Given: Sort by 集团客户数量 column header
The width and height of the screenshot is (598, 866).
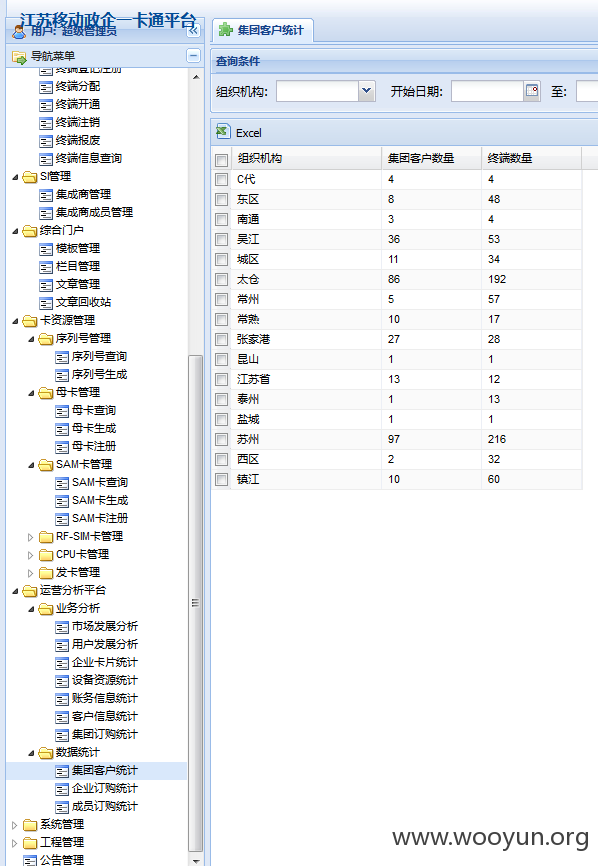Looking at the screenshot, I should [431, 159].
